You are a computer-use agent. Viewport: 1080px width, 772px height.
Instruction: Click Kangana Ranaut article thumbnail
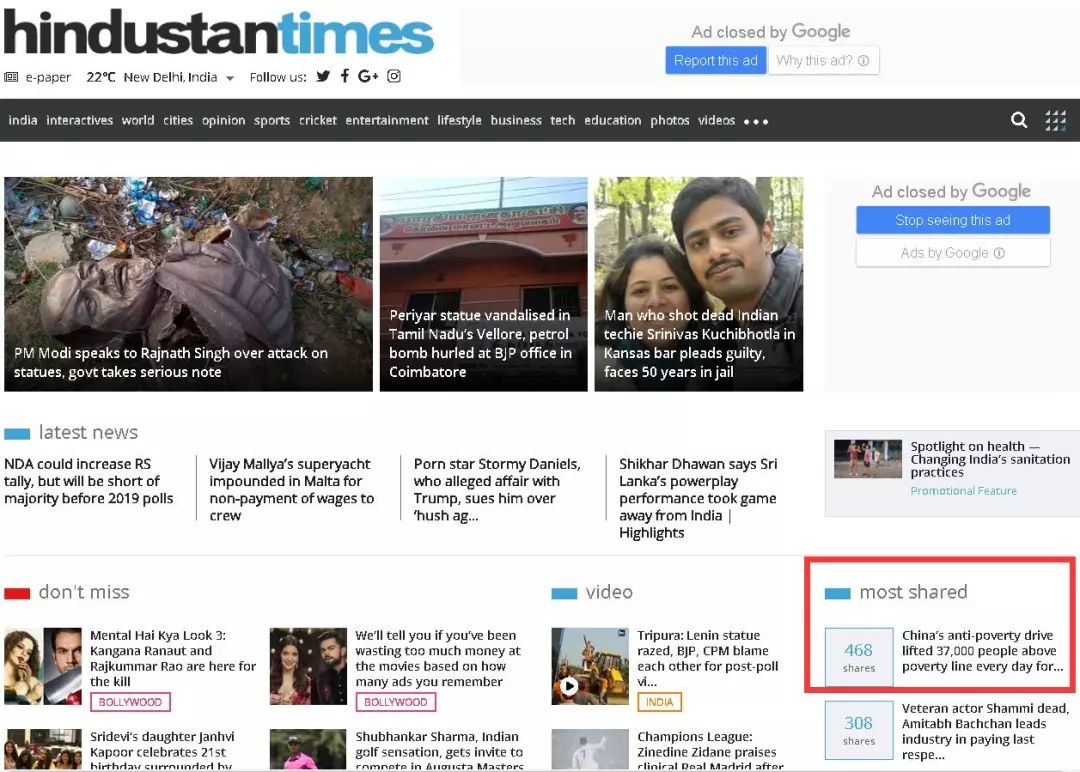(43, 666)
